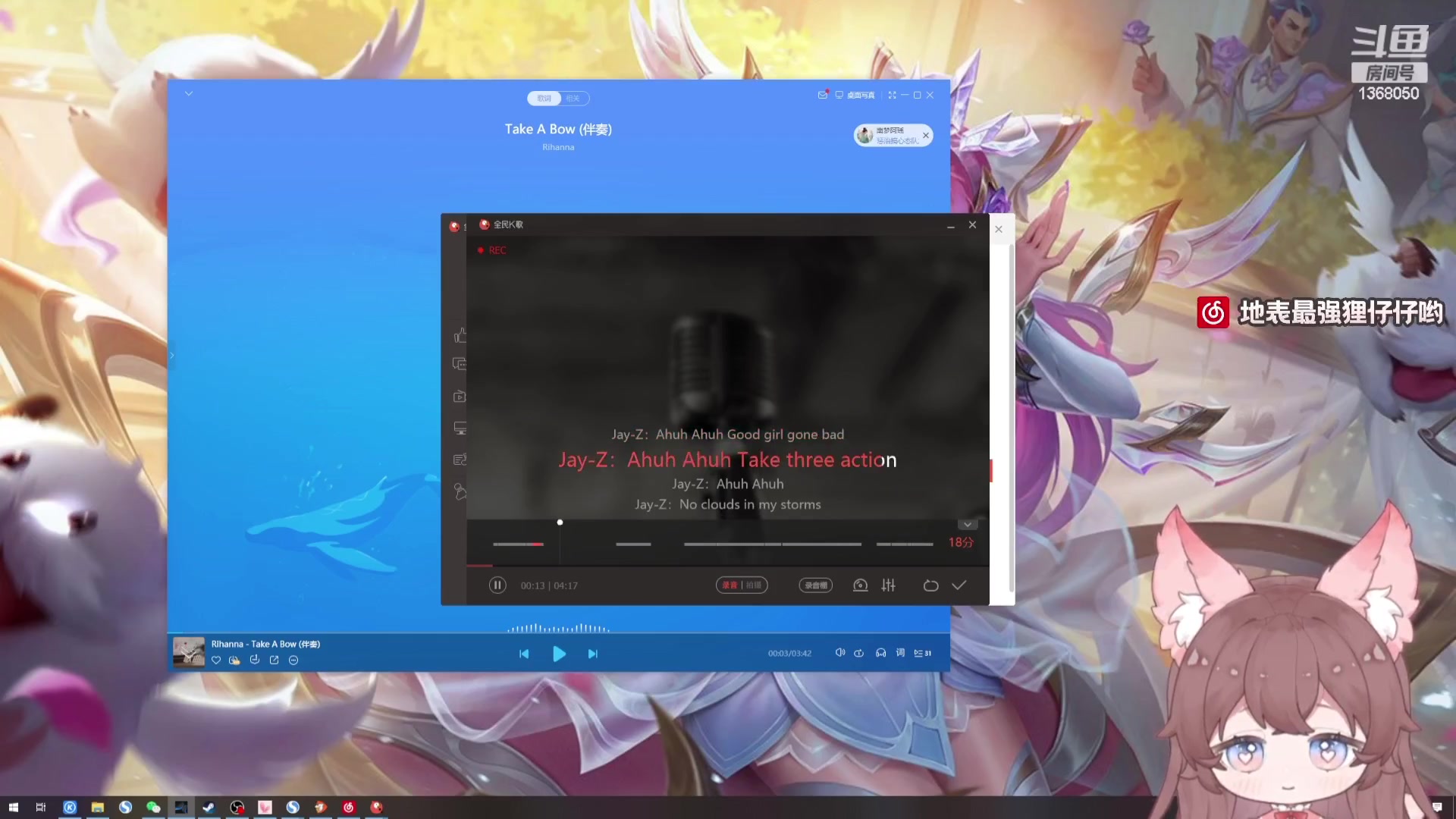
Task: Click the thumbs-up icon in karaoke sidebar
Action: click(460, 335)
